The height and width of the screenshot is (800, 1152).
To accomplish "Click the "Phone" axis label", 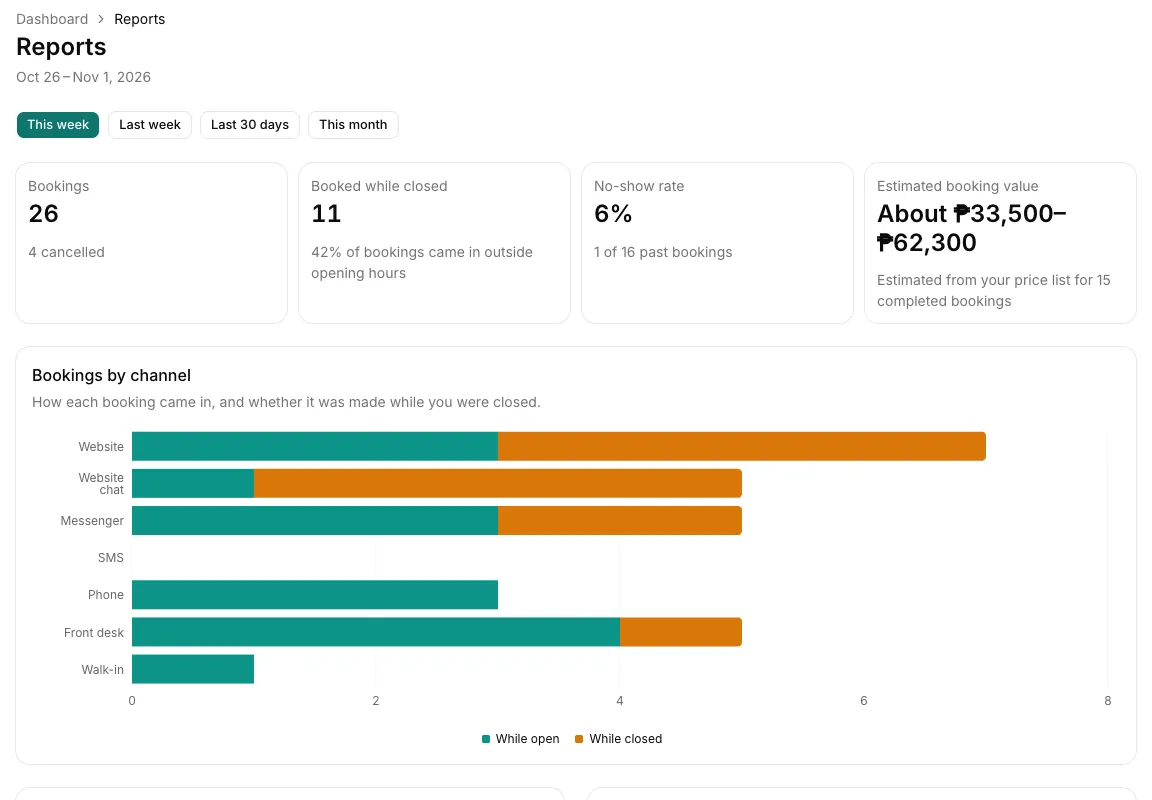I will 106,595.
